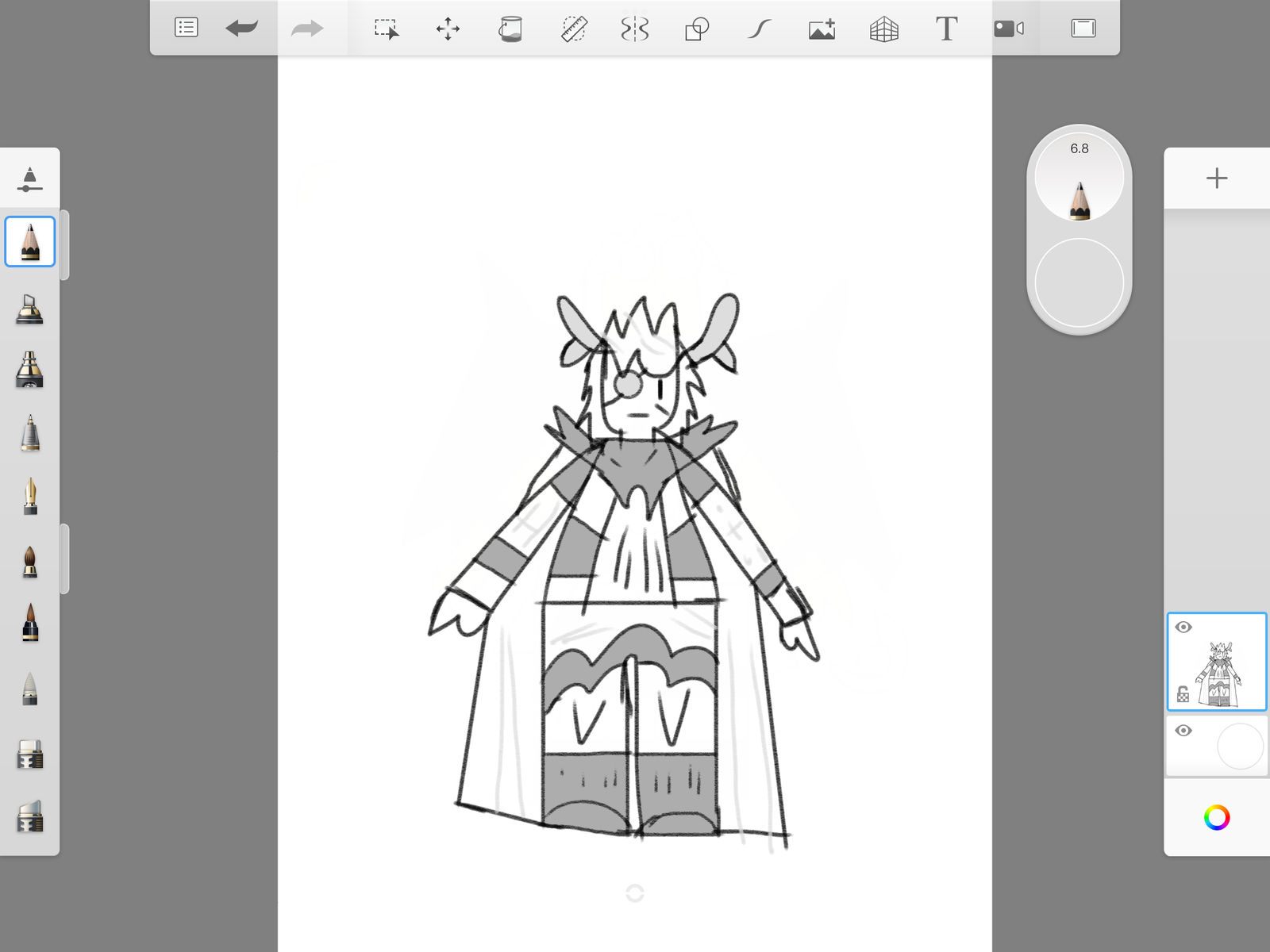Enable the Symmetry drawing tool
The width and height of the screenshot is (1270, 952).
635,29
